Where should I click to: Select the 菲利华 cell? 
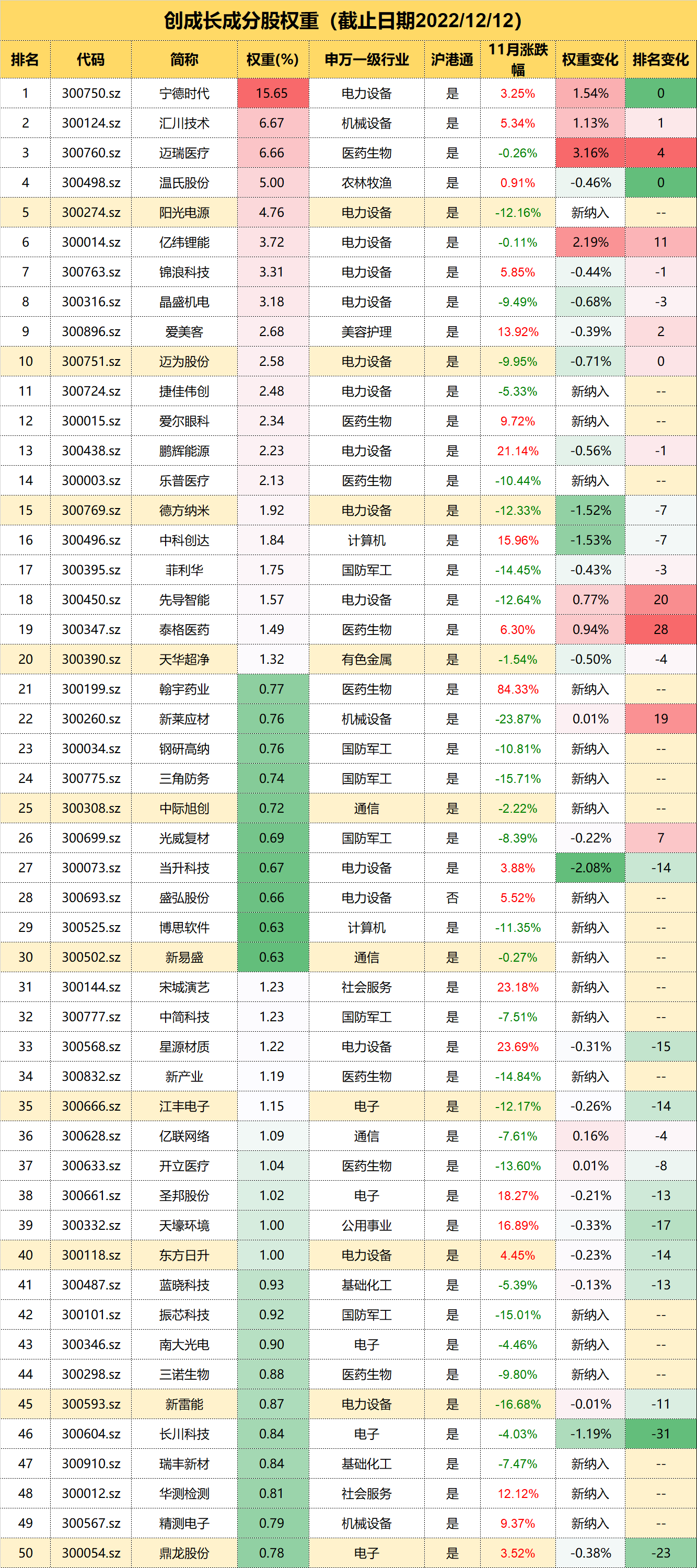pyautogui.click(x=184, y=570)
